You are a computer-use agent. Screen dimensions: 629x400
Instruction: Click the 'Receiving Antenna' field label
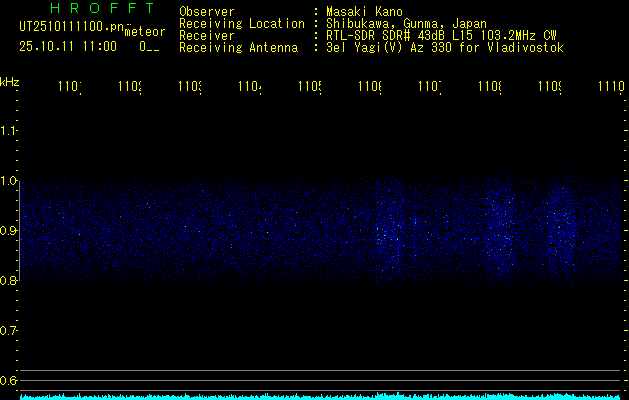(x=238, y=47)
